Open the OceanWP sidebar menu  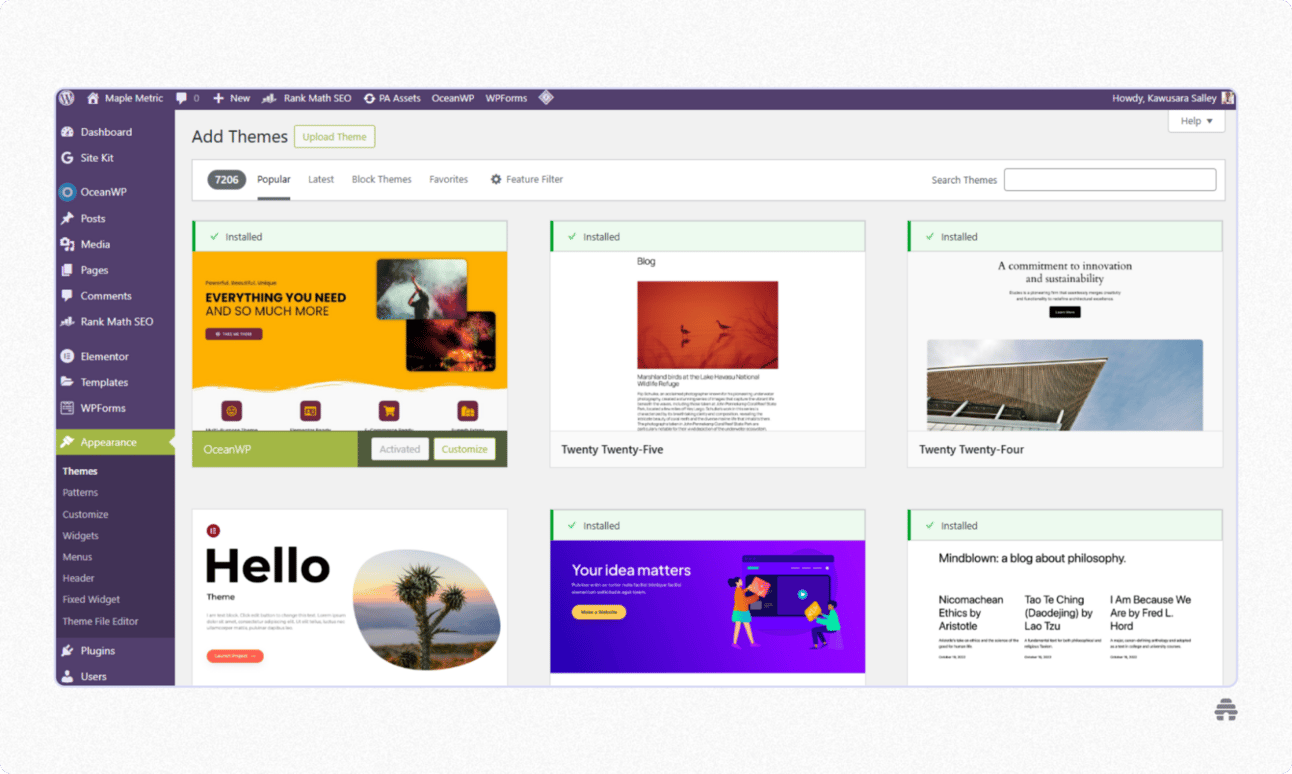tap(105, 190)
